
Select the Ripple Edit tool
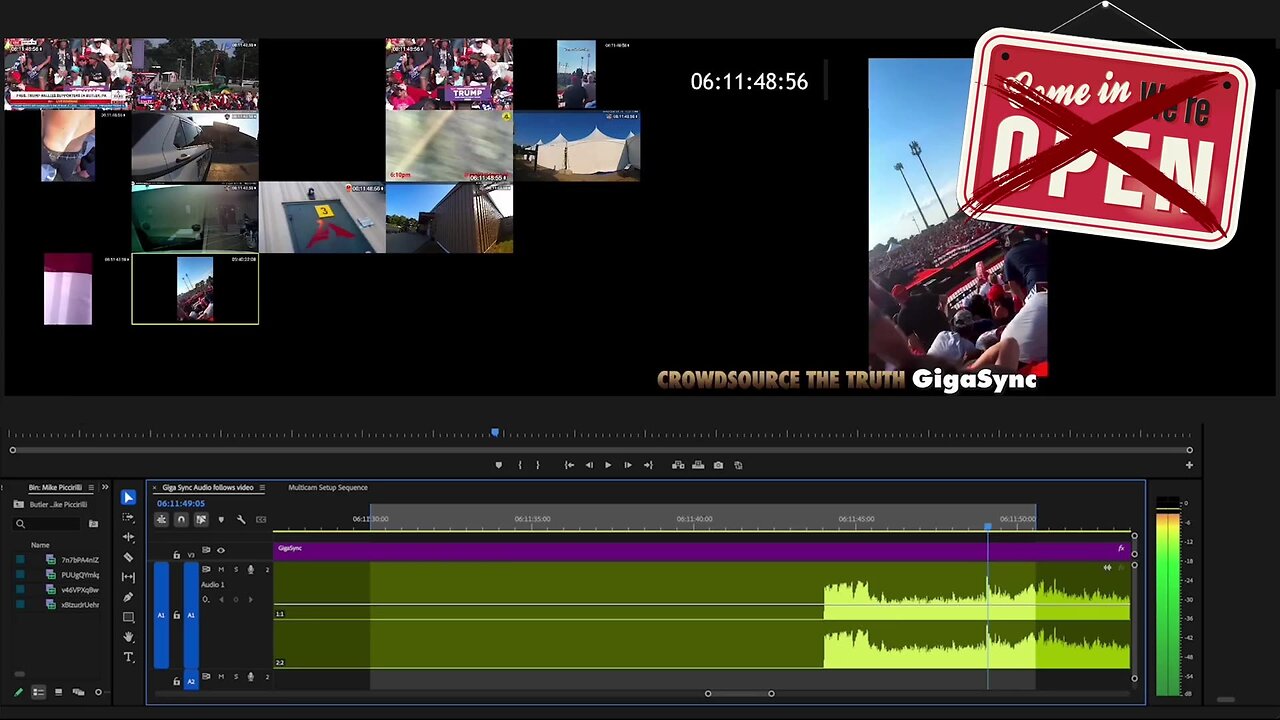coord(128,537)
